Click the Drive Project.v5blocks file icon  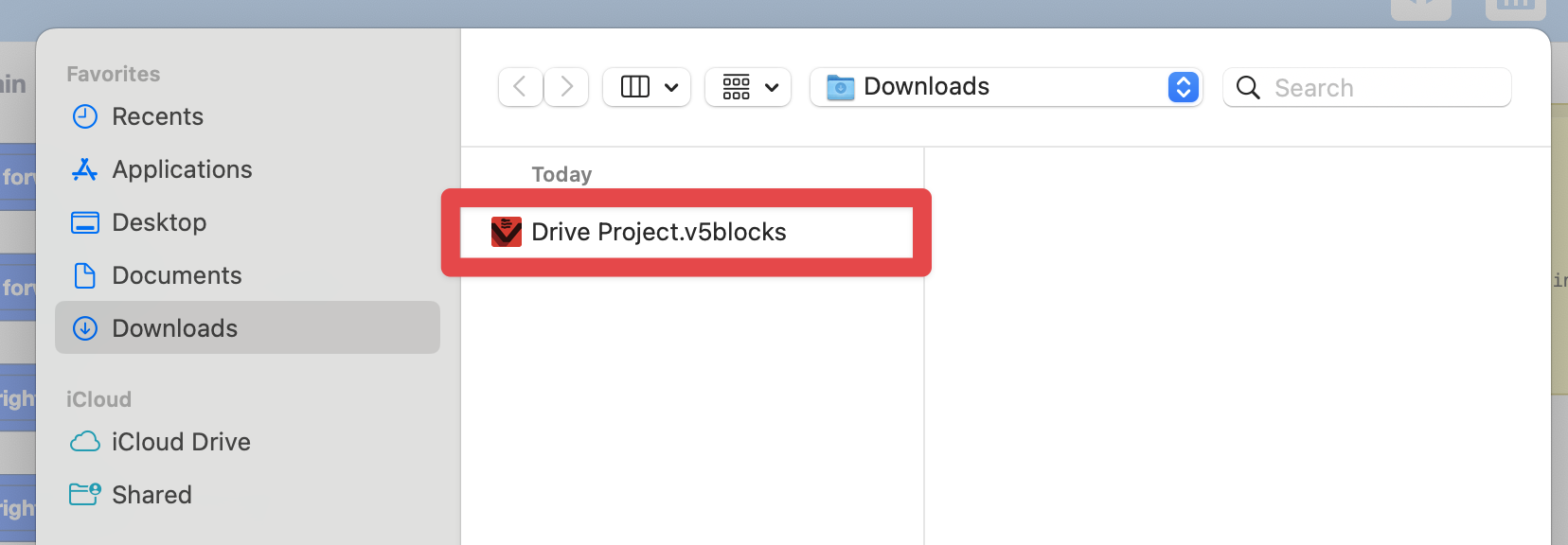[x=507, y=232]
